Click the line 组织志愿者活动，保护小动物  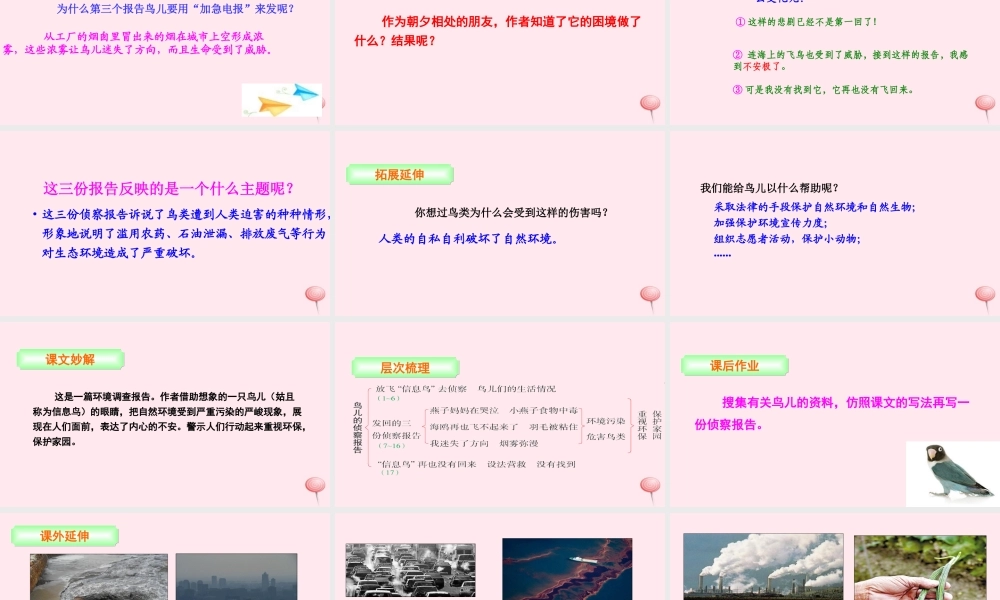click(x=787, y=238)
